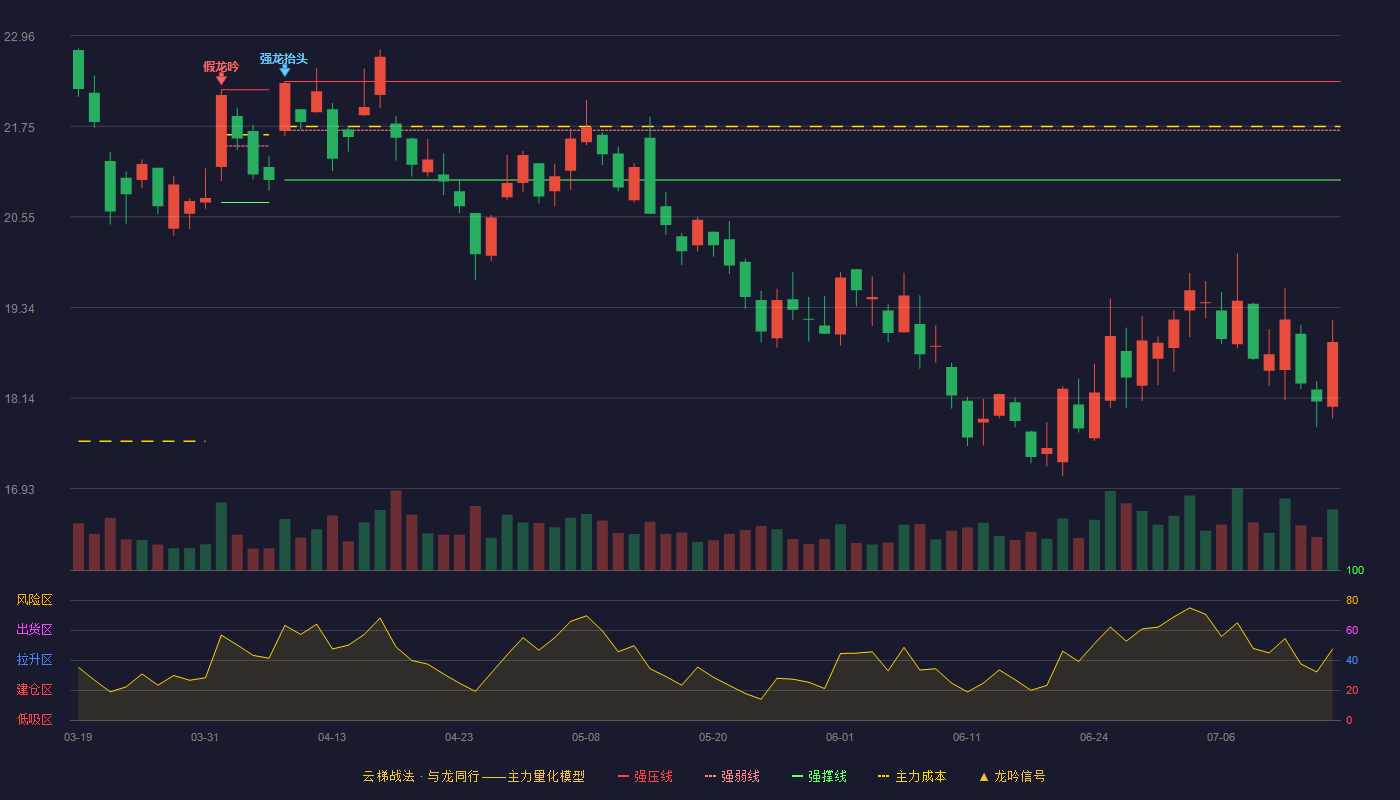This screenshot has height=800, width=1400.
Task: Click the blue 40 indicator scale value
Action: pos(1352,660)
